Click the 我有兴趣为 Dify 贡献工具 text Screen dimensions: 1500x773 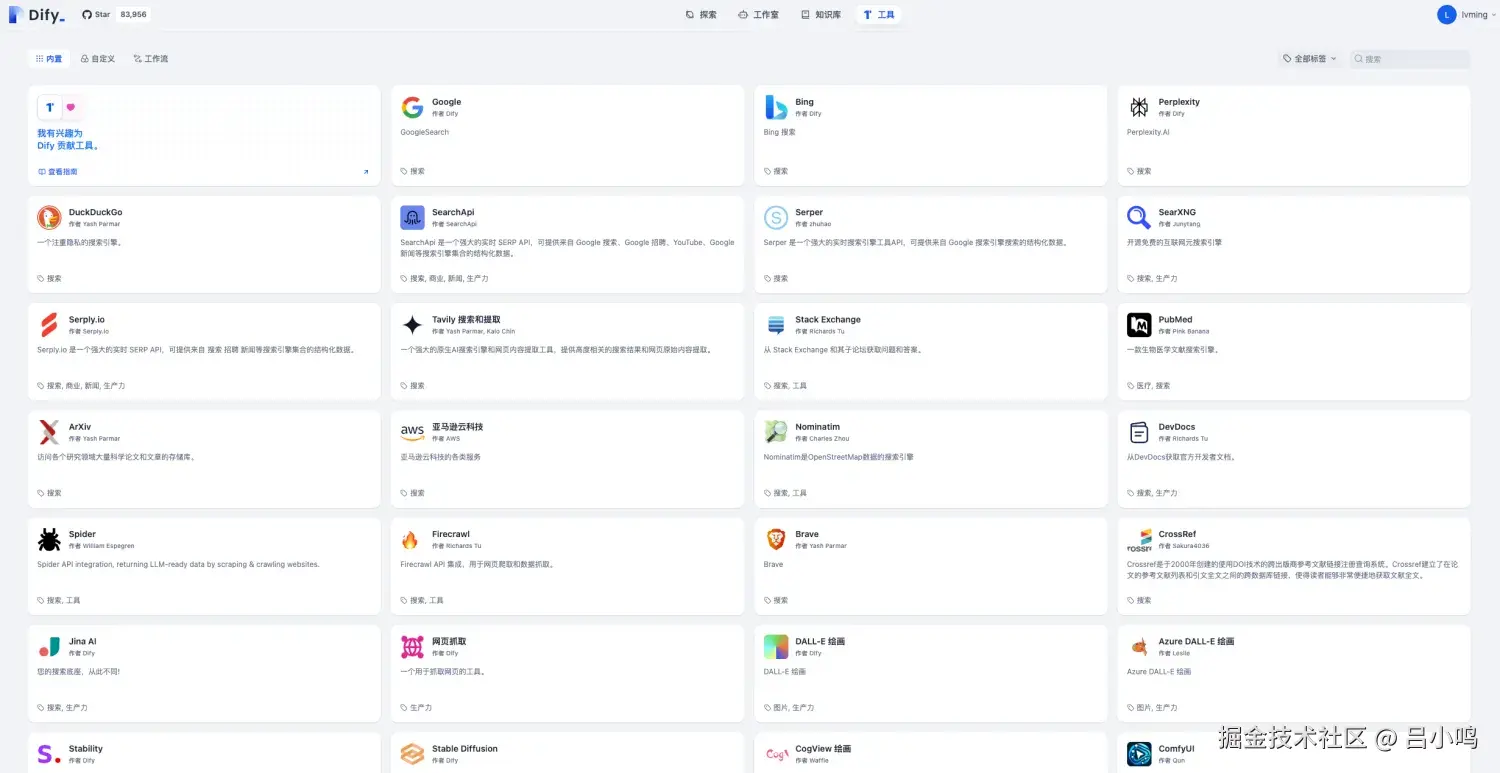[x=68, y=139]
